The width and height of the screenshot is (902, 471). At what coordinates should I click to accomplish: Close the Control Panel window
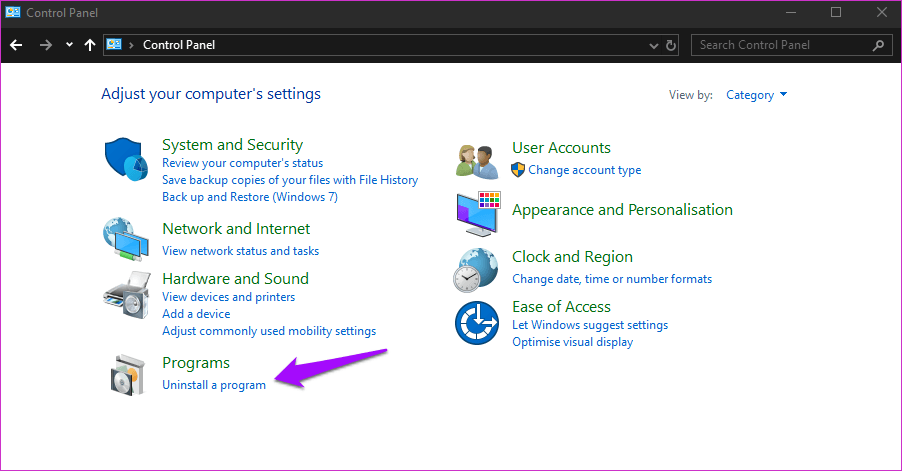[881, 12]
